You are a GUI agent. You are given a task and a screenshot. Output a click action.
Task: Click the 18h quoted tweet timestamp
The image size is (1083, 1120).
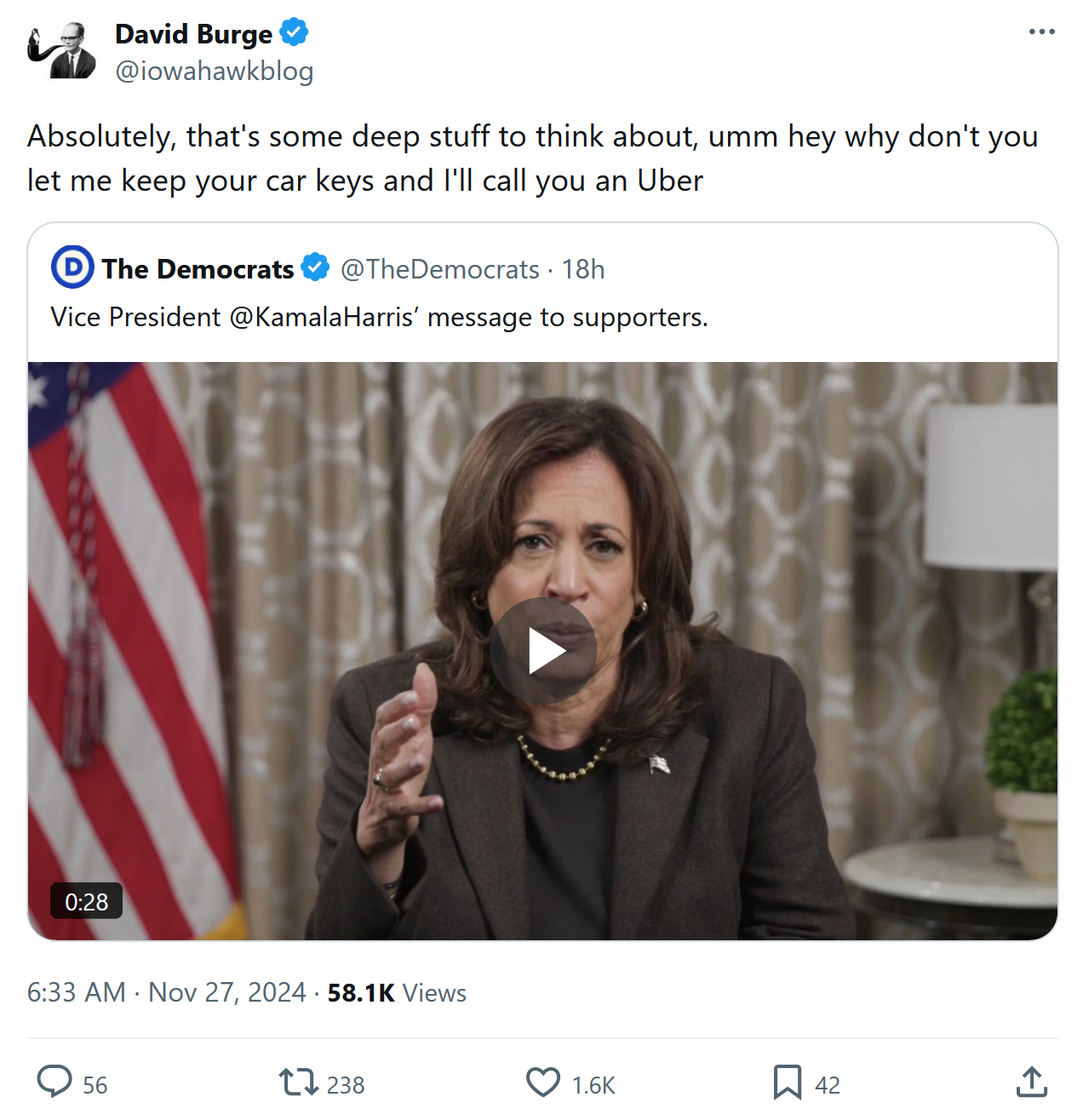[x=583, y=269]
